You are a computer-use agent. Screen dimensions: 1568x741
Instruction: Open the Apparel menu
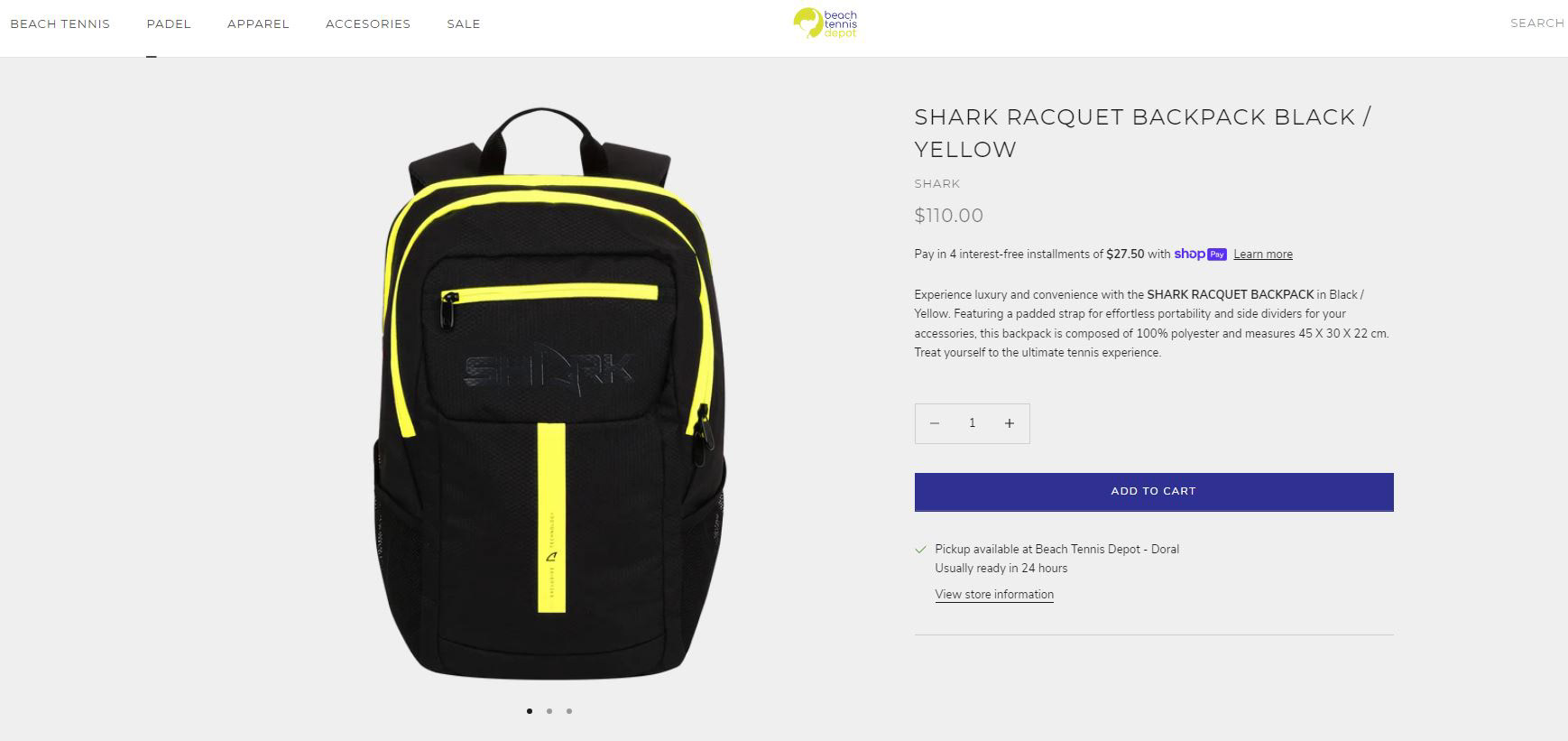258,24
